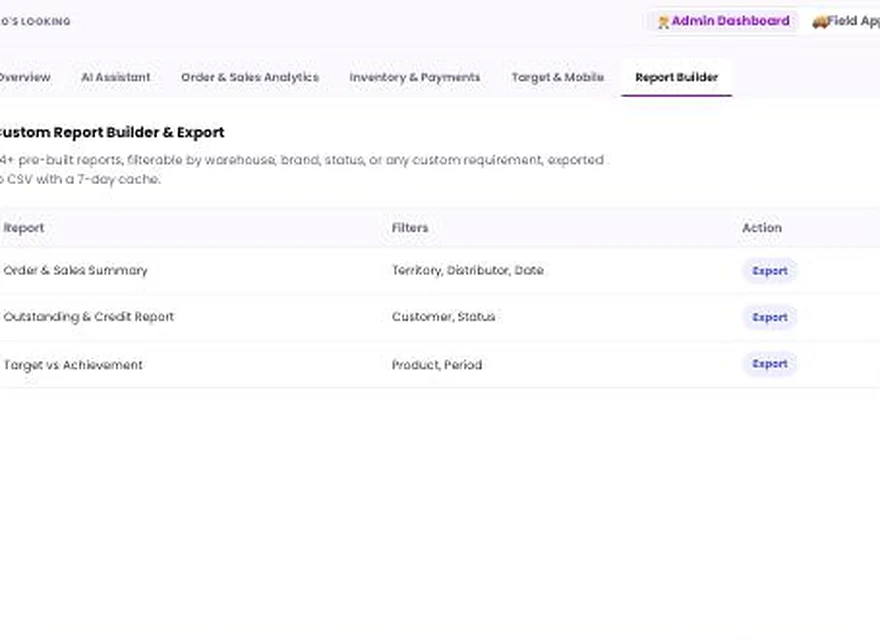Screen dimensions: 880x640
Task: Export the Outstanding & Credit Report
Action: pyautogui.click(x=769, y=317)
